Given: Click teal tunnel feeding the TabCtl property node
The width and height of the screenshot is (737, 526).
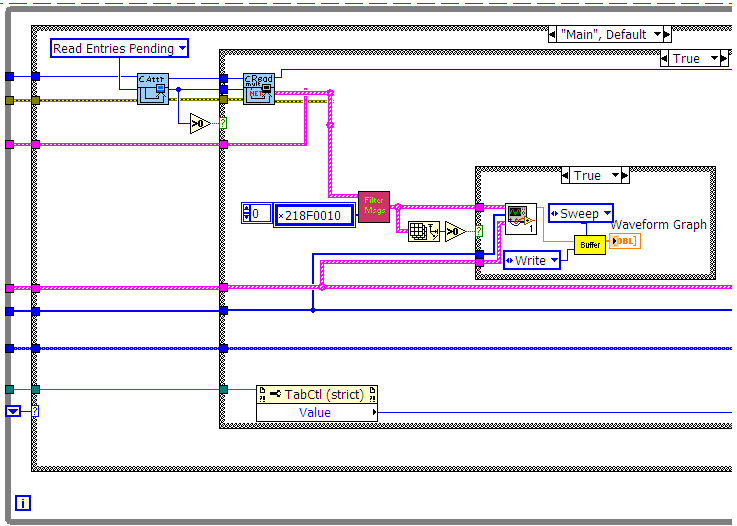Looking at the screenshot, I should tap(224, 389).
